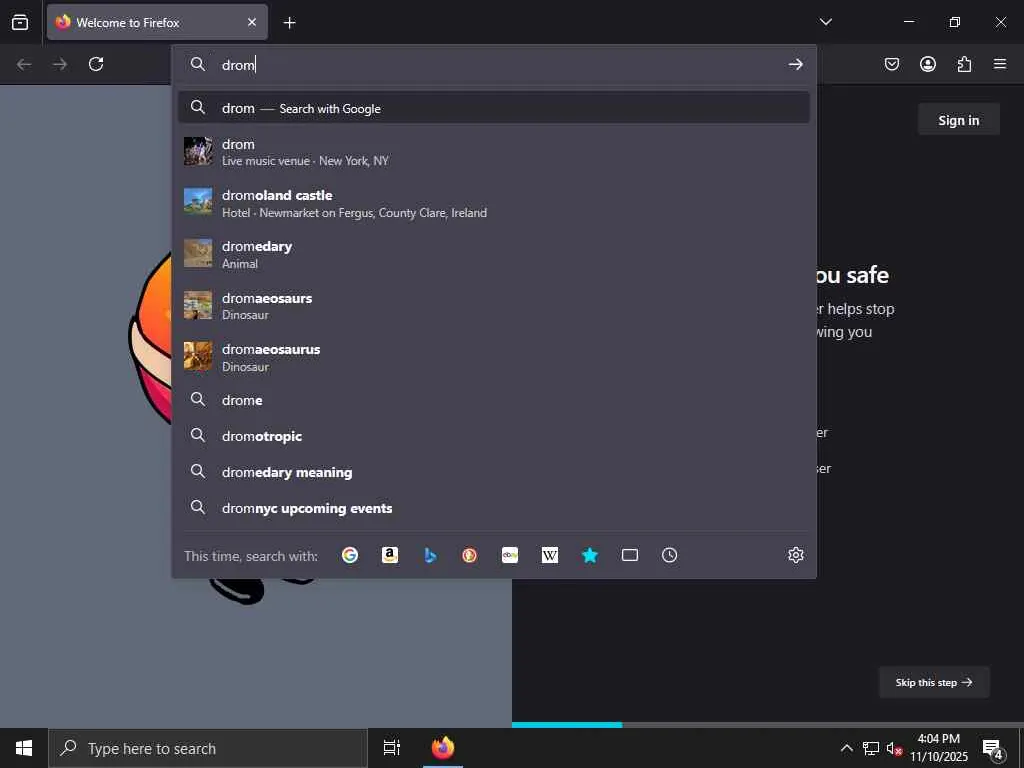Choose the dromedary Animal suggestion
This screenshot has height=768, width=1024.
[494, 254]
